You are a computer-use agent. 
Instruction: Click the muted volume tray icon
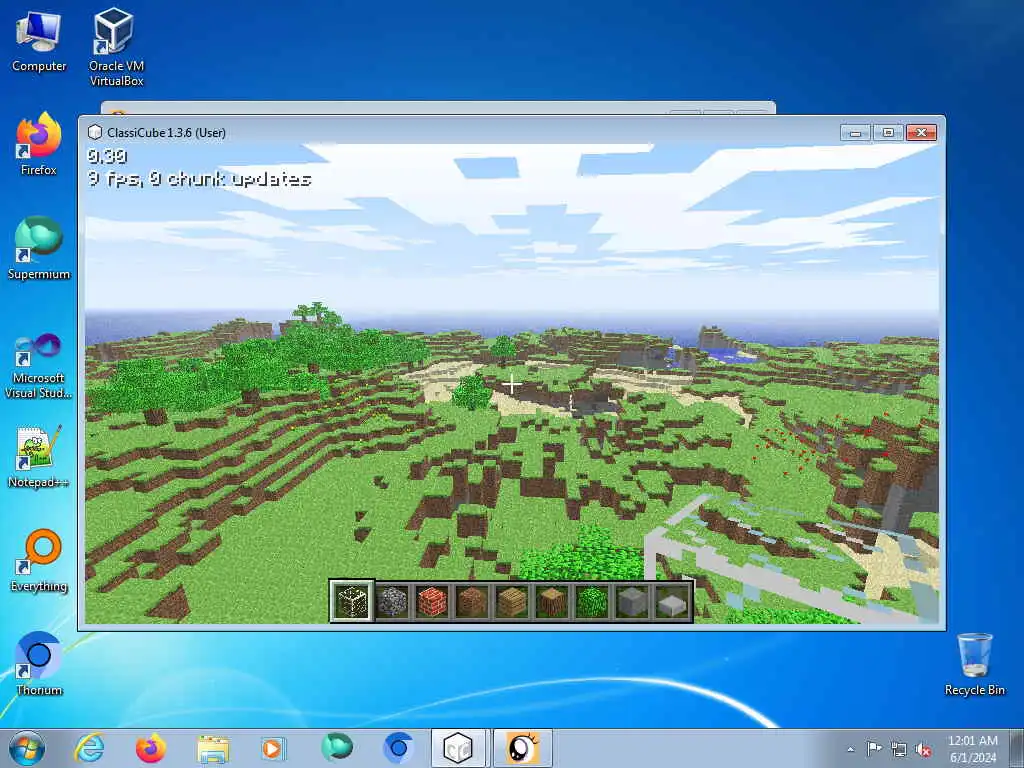(923, 750)
